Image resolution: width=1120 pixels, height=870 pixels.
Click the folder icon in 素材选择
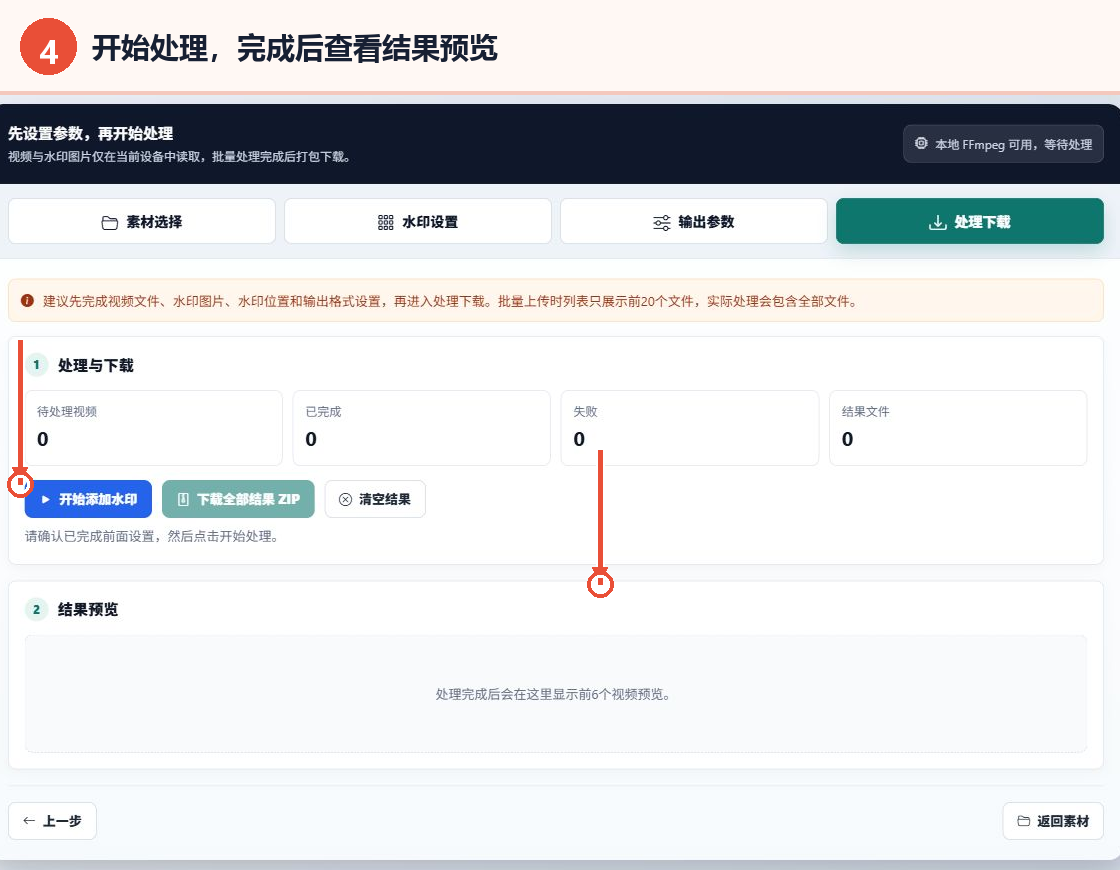click(x=109, y=223)
